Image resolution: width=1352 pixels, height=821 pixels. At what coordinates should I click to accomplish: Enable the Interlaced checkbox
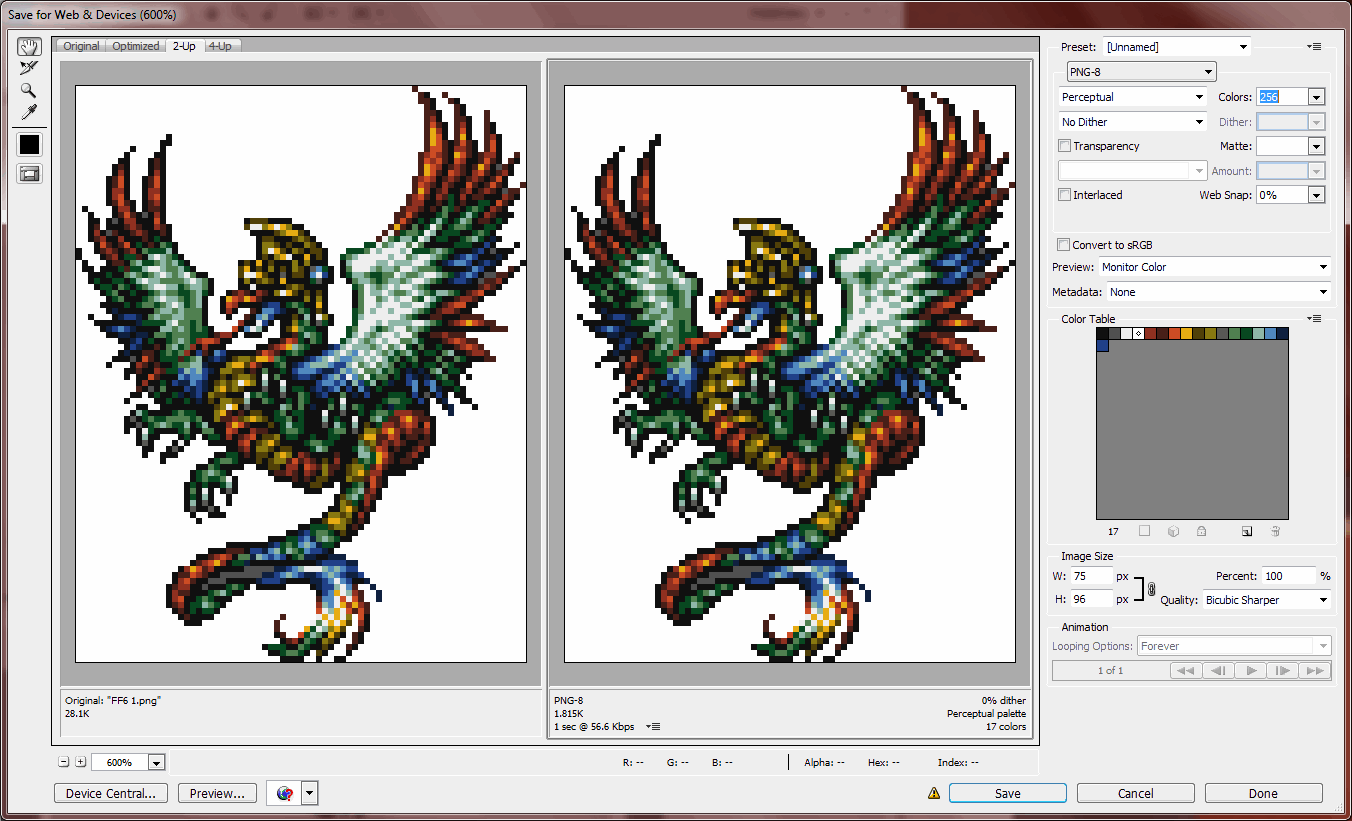[1065, 195]
